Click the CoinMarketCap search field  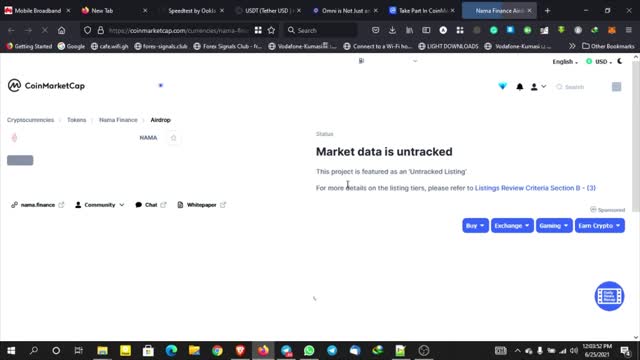coord(575,87)
